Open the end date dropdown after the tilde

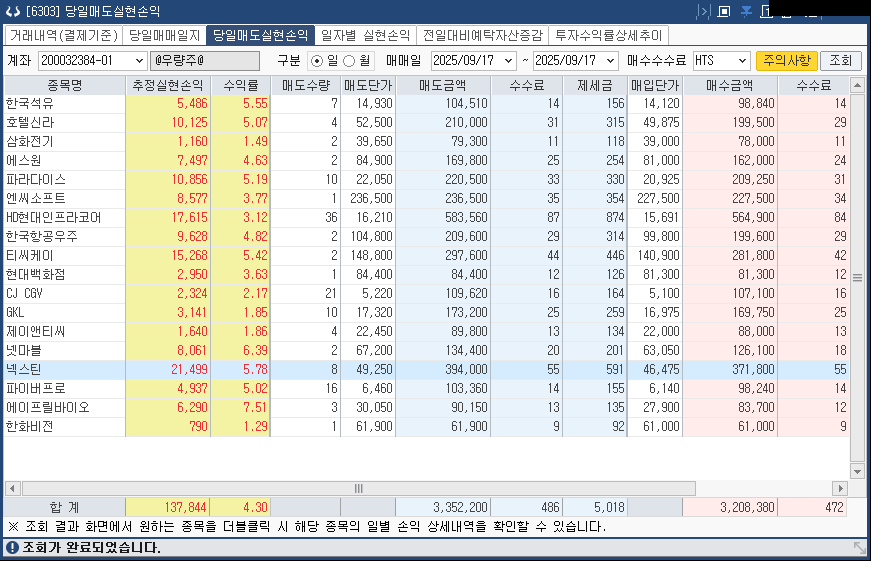coord(610,61)
